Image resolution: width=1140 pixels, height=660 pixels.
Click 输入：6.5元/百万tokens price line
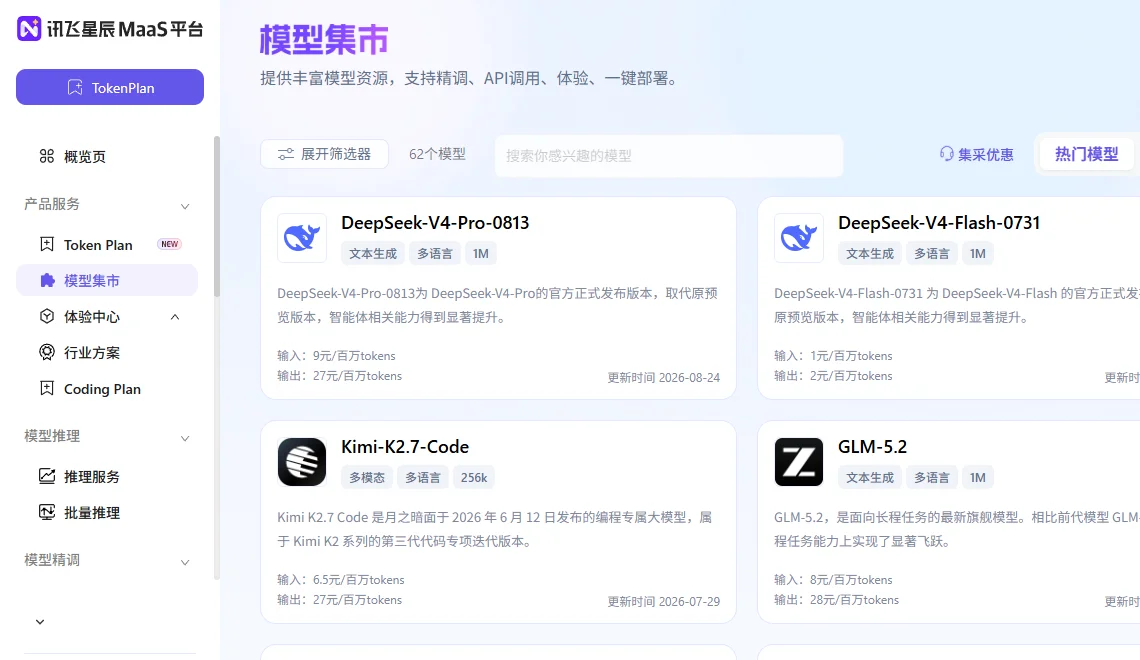[x=340, y=579]
